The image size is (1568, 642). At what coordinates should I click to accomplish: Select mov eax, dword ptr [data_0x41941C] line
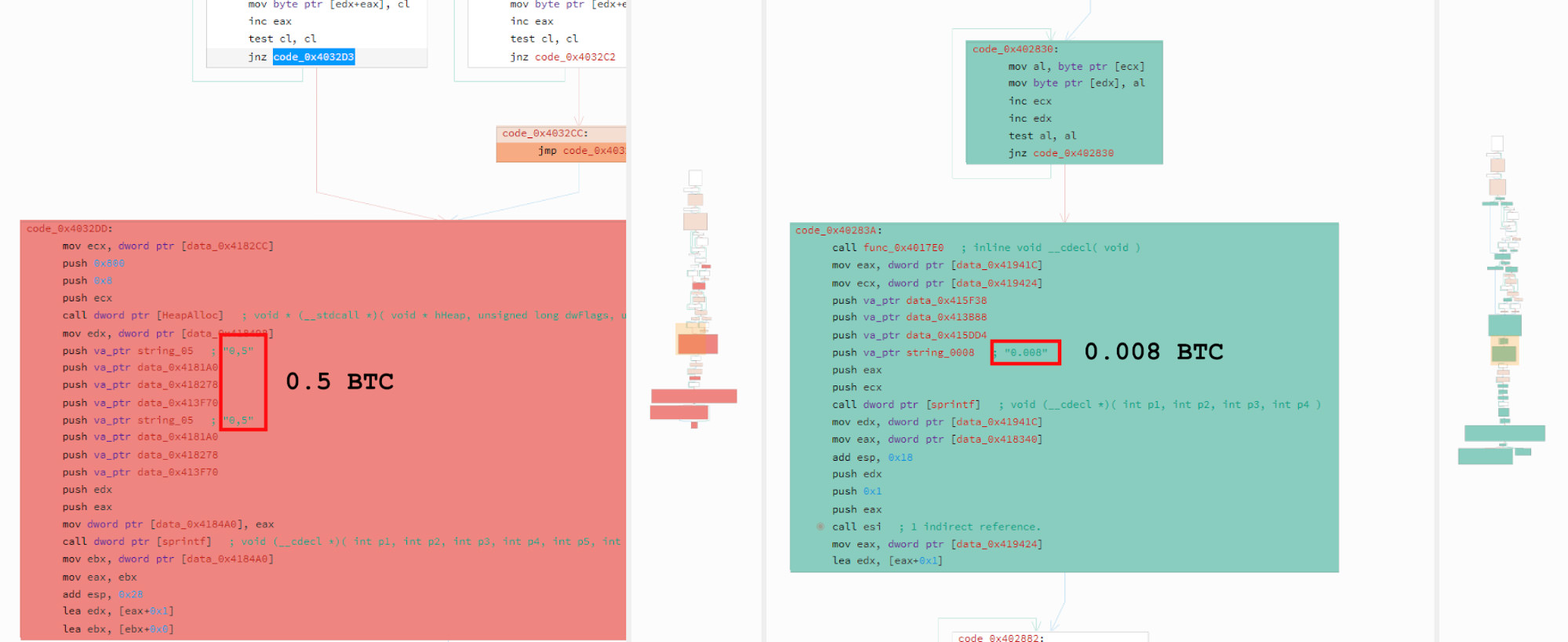pyautogui.click(x=937, y=264)
